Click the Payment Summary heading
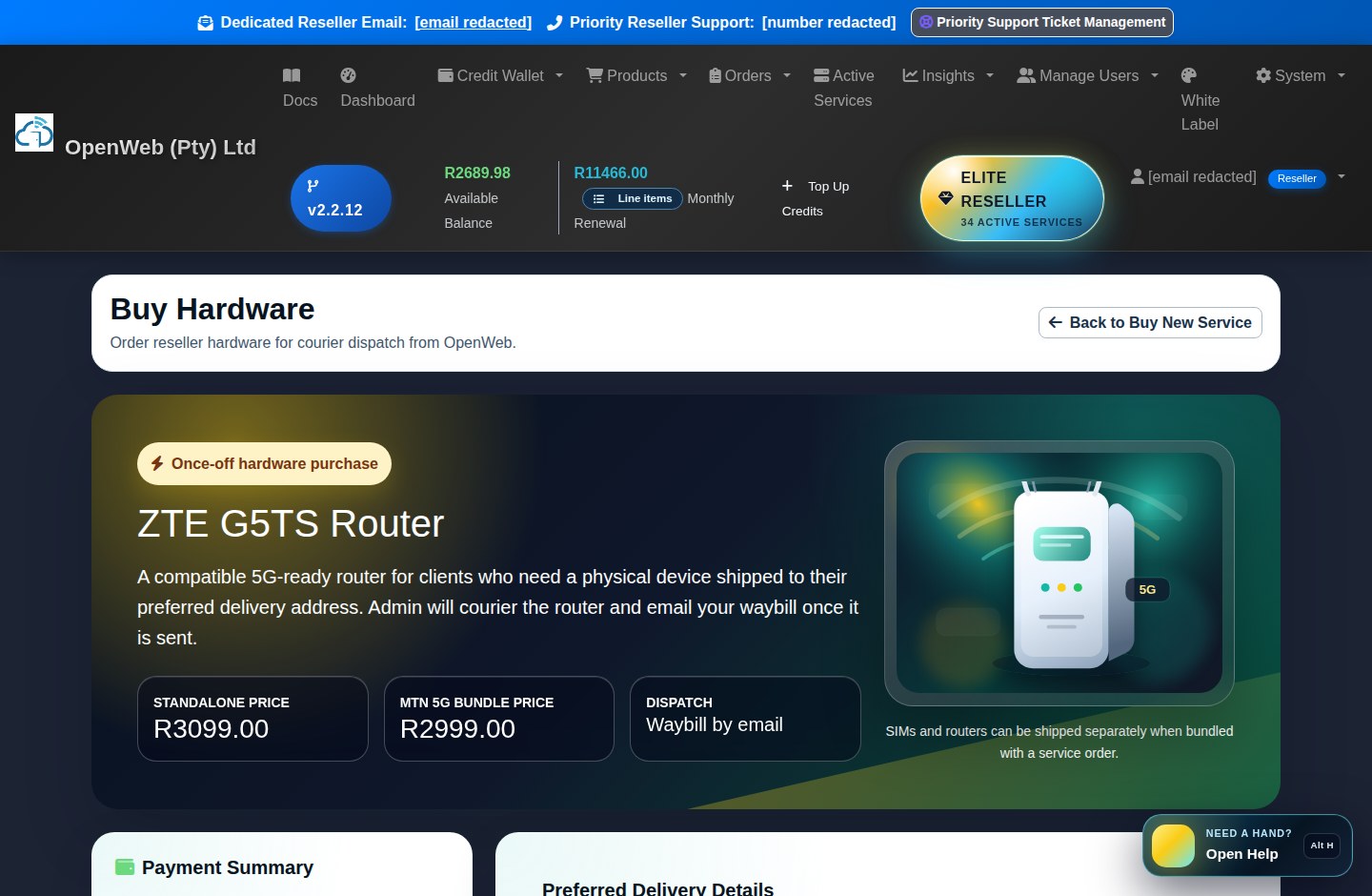This screenshot has height=896, width=1372. click(x=228, y=867)
